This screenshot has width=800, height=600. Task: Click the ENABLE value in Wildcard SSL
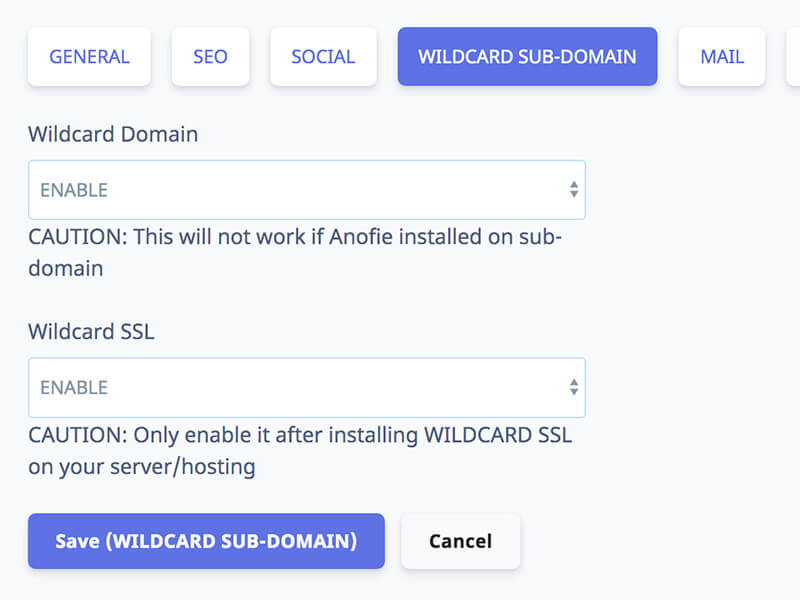point(74,388)
